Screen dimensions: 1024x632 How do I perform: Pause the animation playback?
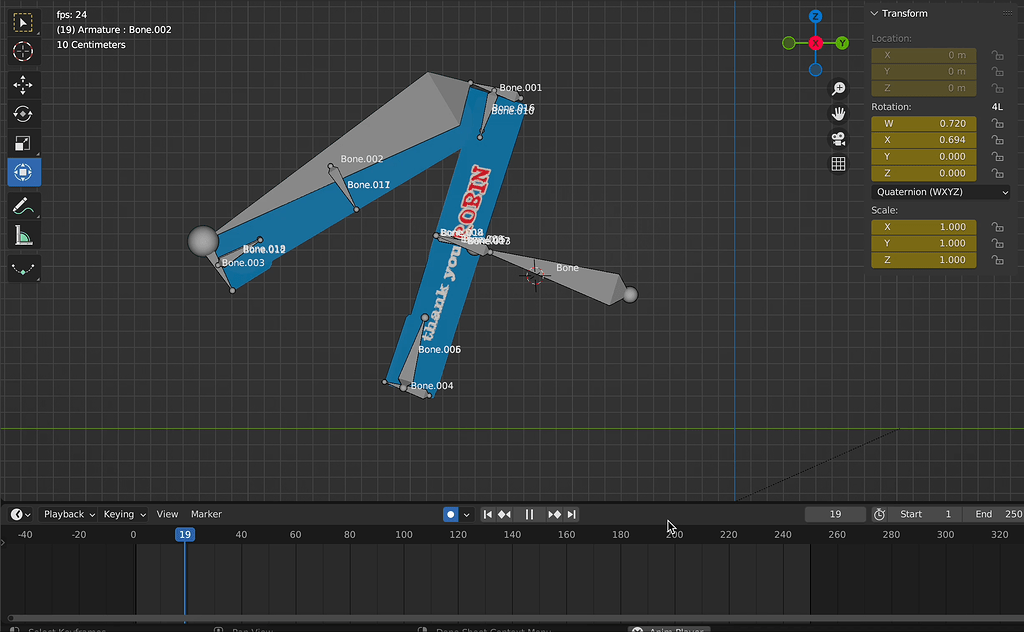(529, 514)
